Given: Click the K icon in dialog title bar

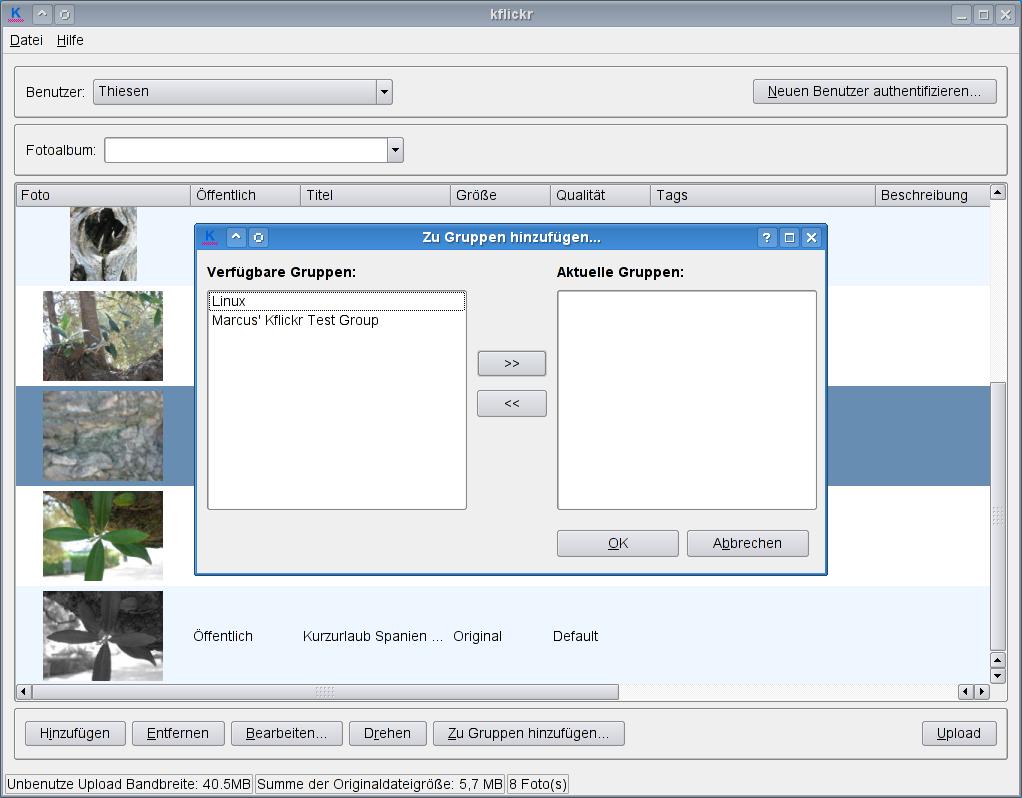Looking at the screenshot, I should coord(210,237).
